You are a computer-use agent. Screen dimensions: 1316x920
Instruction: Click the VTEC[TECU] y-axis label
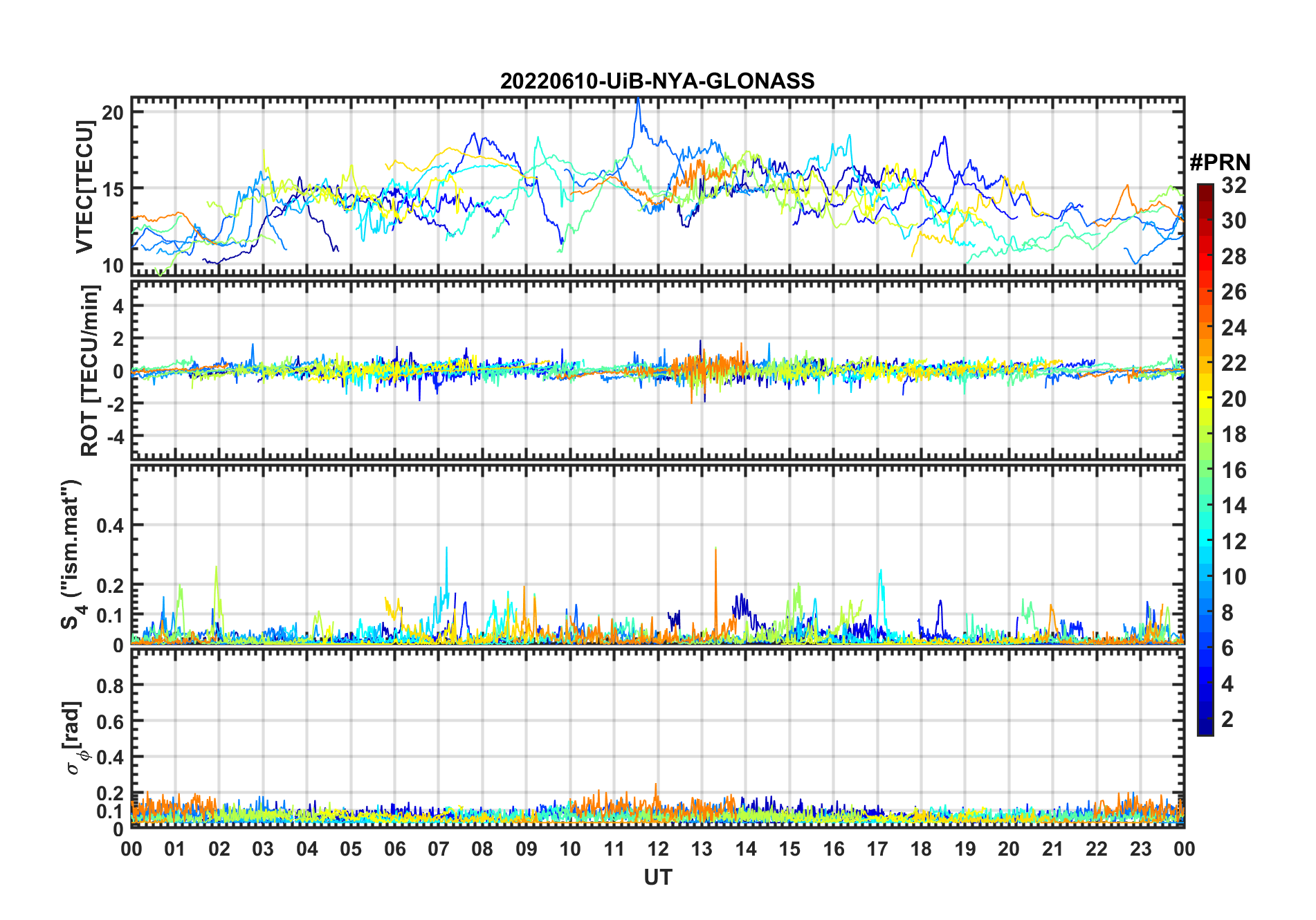coord(85,187)
